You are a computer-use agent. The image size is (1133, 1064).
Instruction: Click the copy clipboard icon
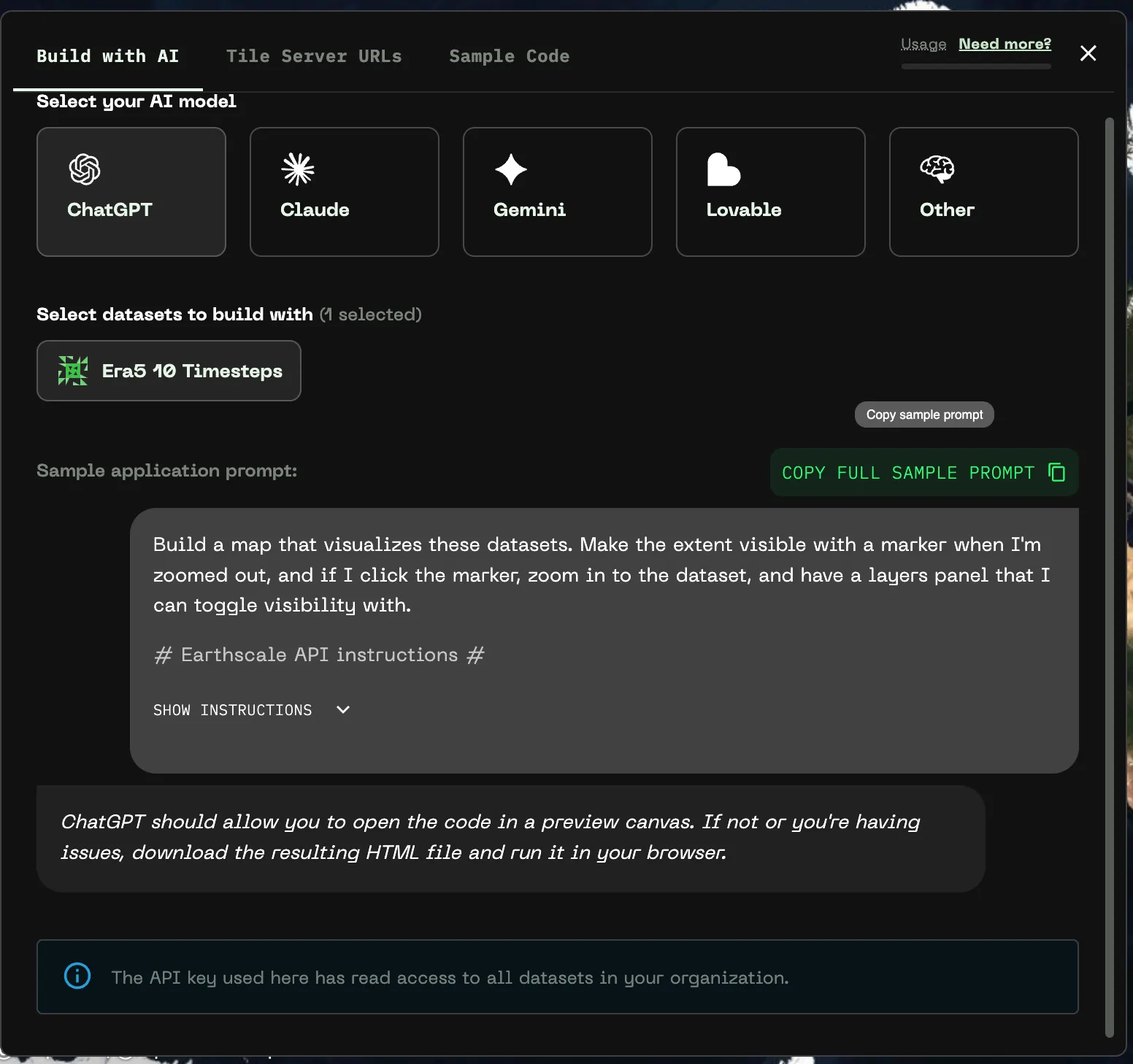pyautogui.click(x=1056, y=472)
